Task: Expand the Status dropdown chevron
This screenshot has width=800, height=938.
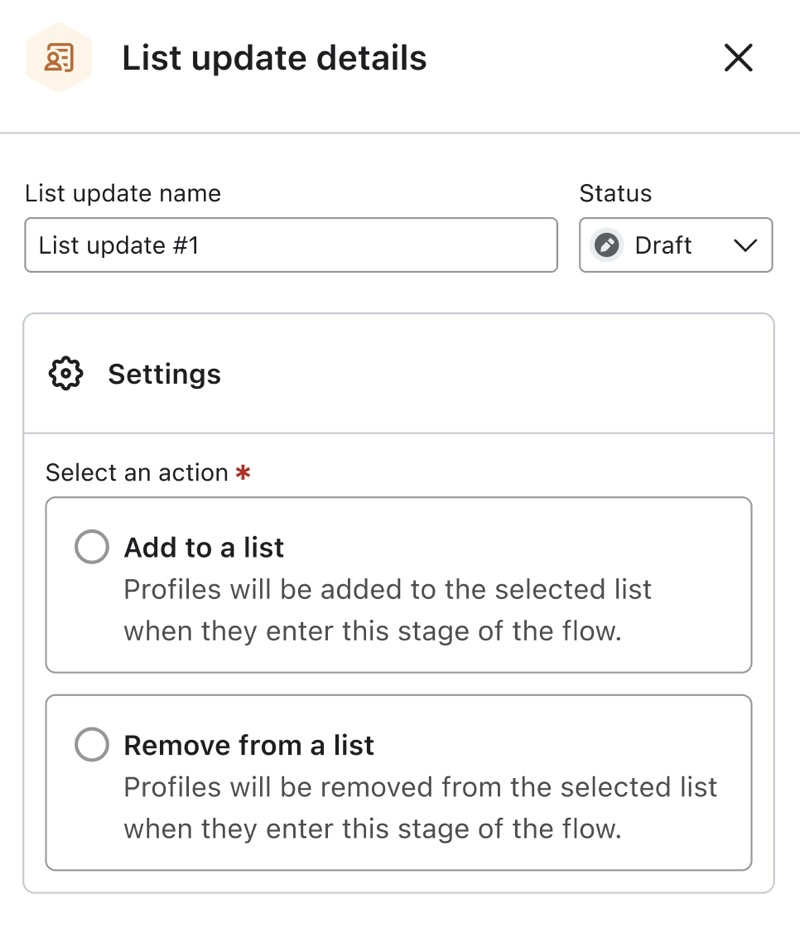Action: pyautogui.click(x=745, y=245)
